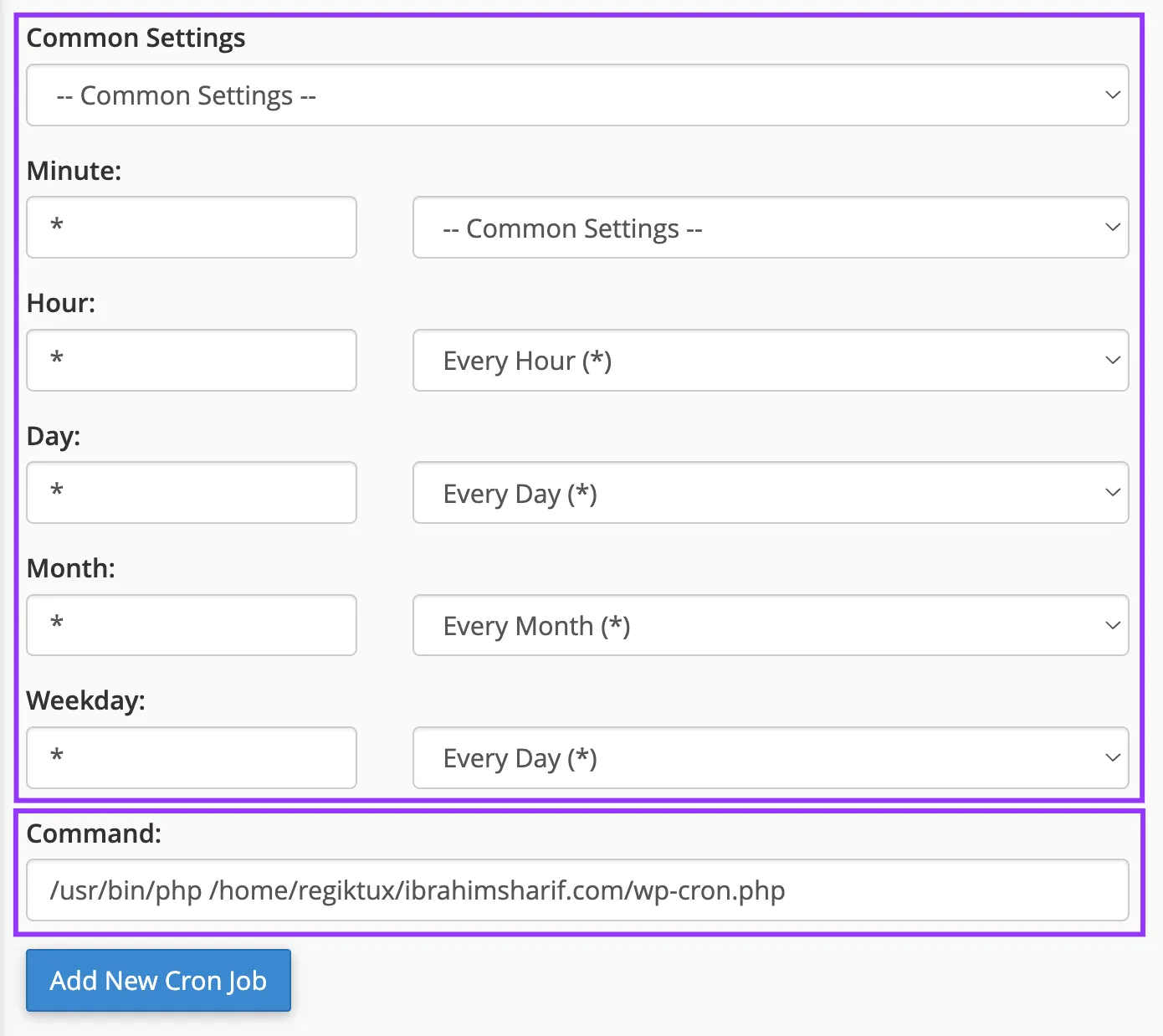Click the Weekday: label
The image size is (1163, 1036).
click(x=86, y=700)
